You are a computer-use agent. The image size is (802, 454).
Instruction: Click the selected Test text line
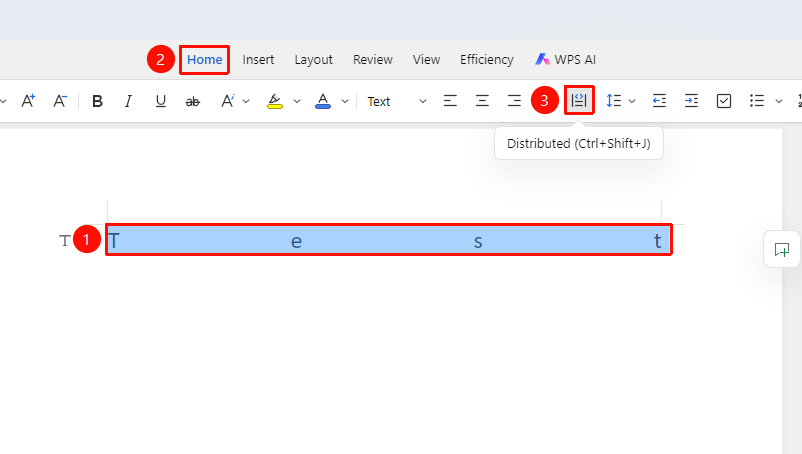coord(389,240)
